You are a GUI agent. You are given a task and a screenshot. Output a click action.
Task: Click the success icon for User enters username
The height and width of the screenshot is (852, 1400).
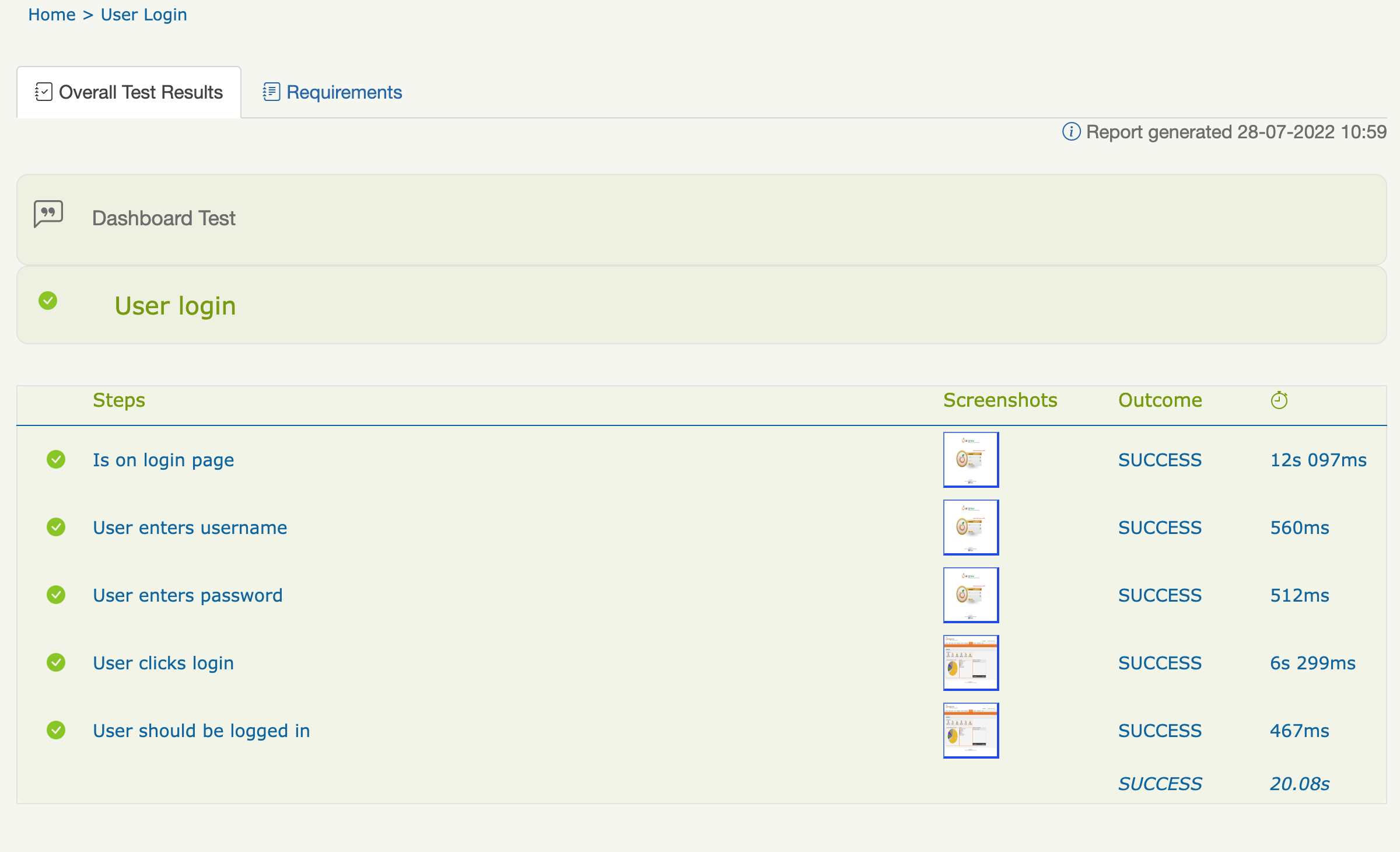(56, 528)
